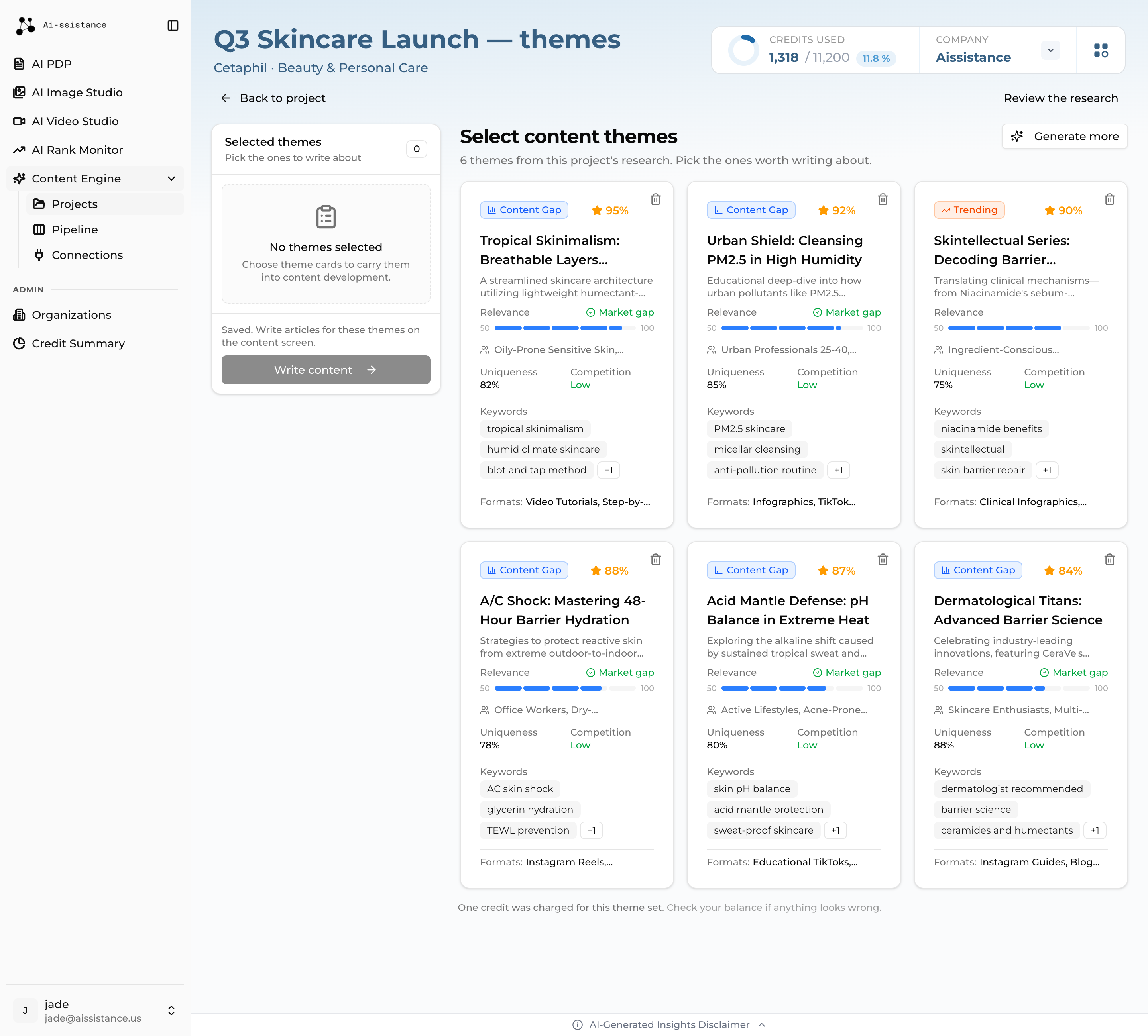This screenshot has width=1148, height=1036.
Task: Click the disclaimer info icon
Action: pyautogui.click(x=578, y=1024)
